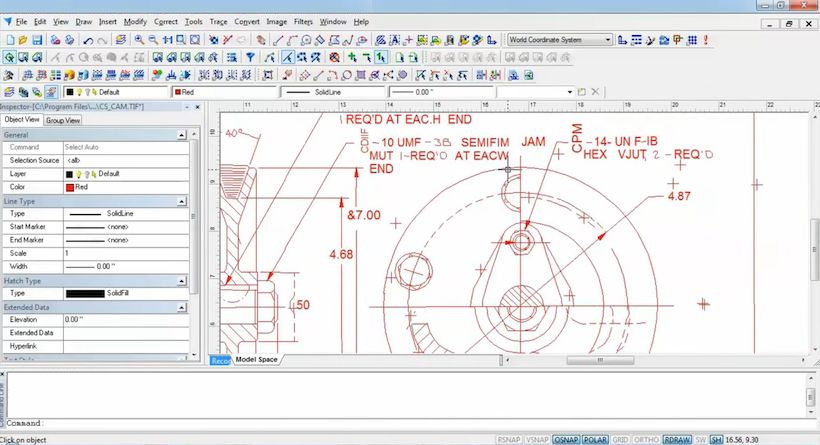Click the New document icon
This screenshot has height=445, width=820.
(10, 40)
